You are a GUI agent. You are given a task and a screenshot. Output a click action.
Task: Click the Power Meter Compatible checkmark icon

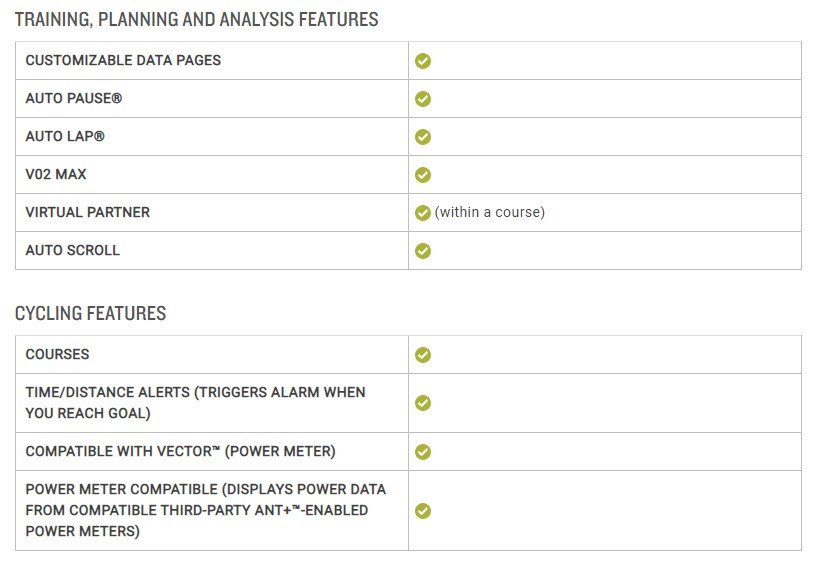click(x=423, y=511)
